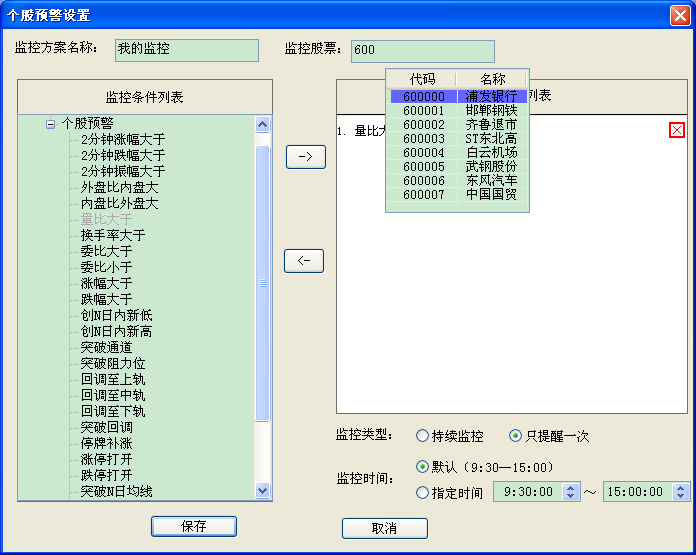This screenshot has width=696, height=555.
Task: Click the 保存 button
Action: coord(193,526)
